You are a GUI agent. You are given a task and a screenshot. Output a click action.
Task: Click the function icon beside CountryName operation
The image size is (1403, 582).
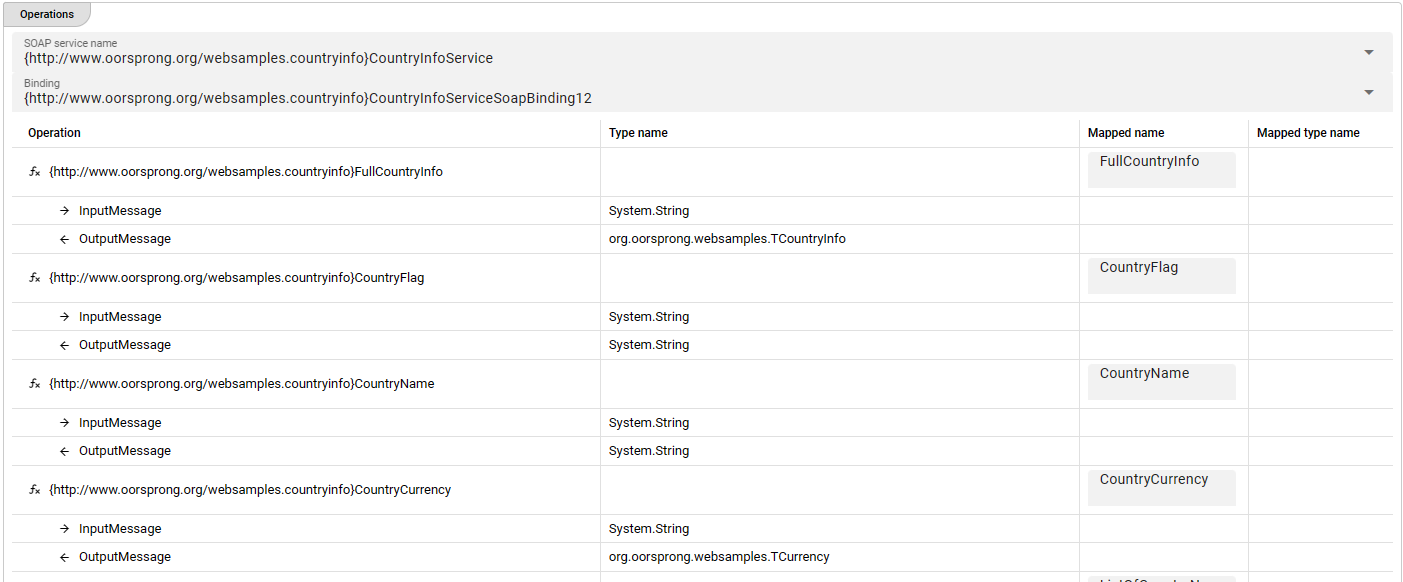[34, 384]
